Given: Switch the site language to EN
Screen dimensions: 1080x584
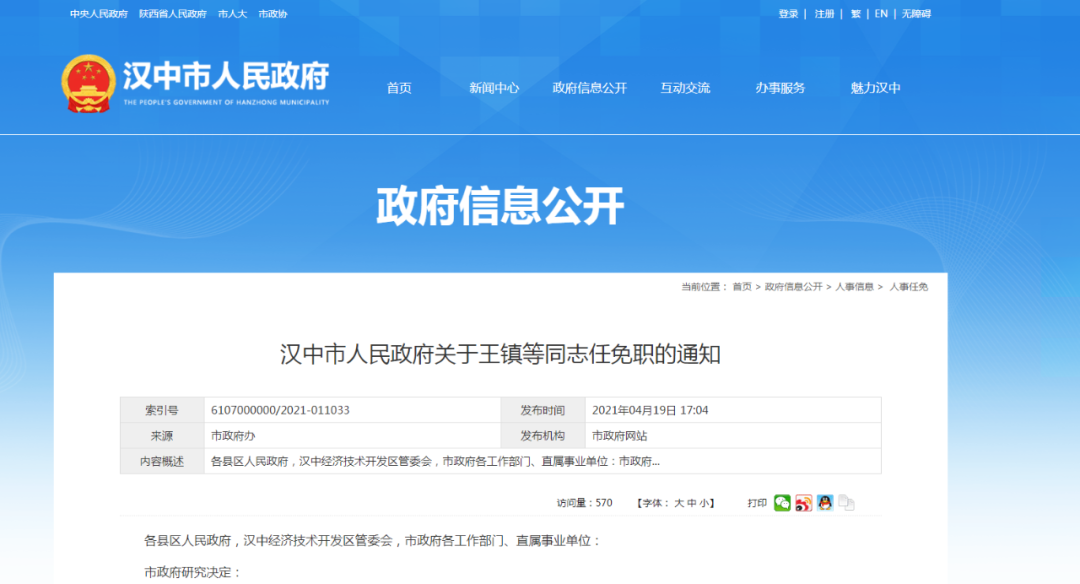Looking at the screenshot, I should (x=881, y=14).
